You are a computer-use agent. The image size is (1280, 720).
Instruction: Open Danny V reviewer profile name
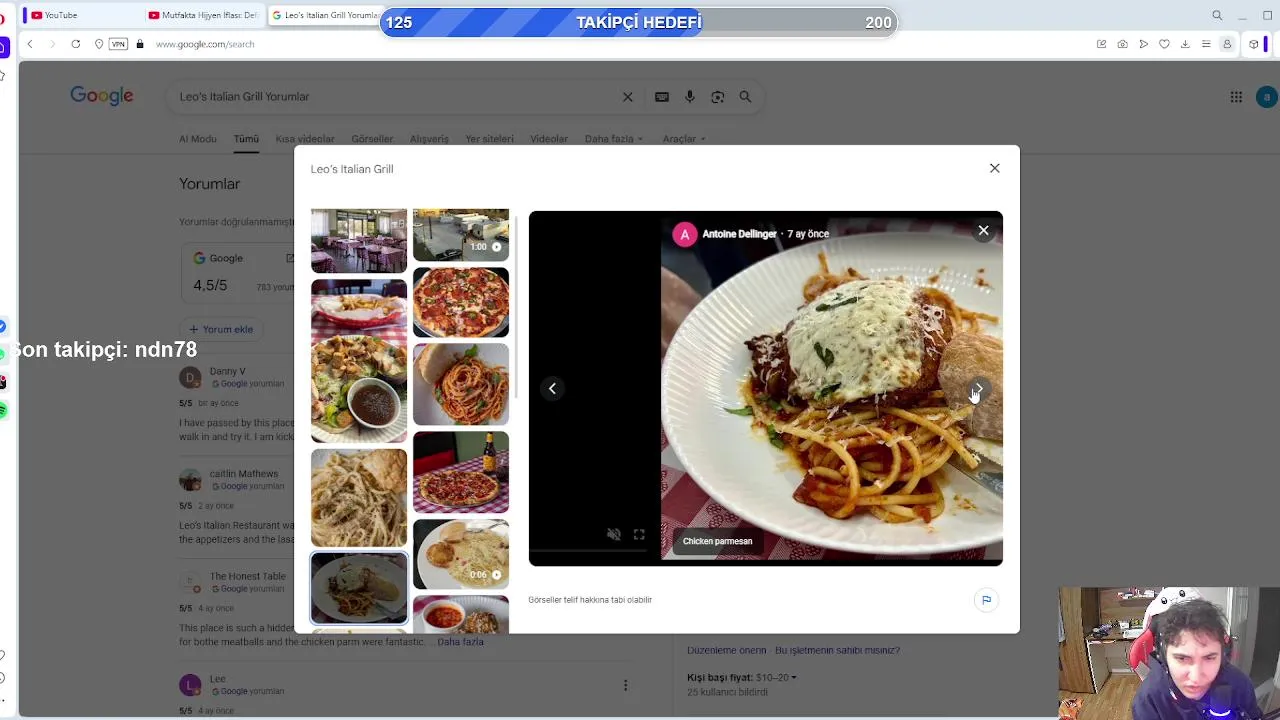coord(228,371)
